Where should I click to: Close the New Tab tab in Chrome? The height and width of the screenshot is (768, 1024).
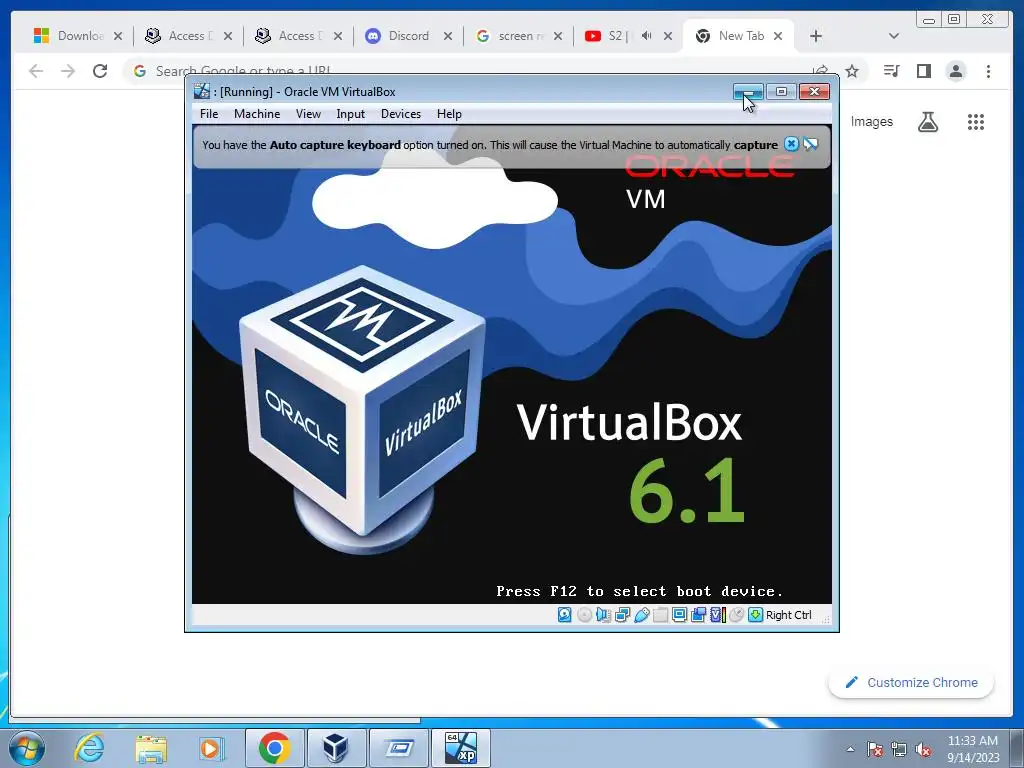pyautogui.click(x=778, y=36)
